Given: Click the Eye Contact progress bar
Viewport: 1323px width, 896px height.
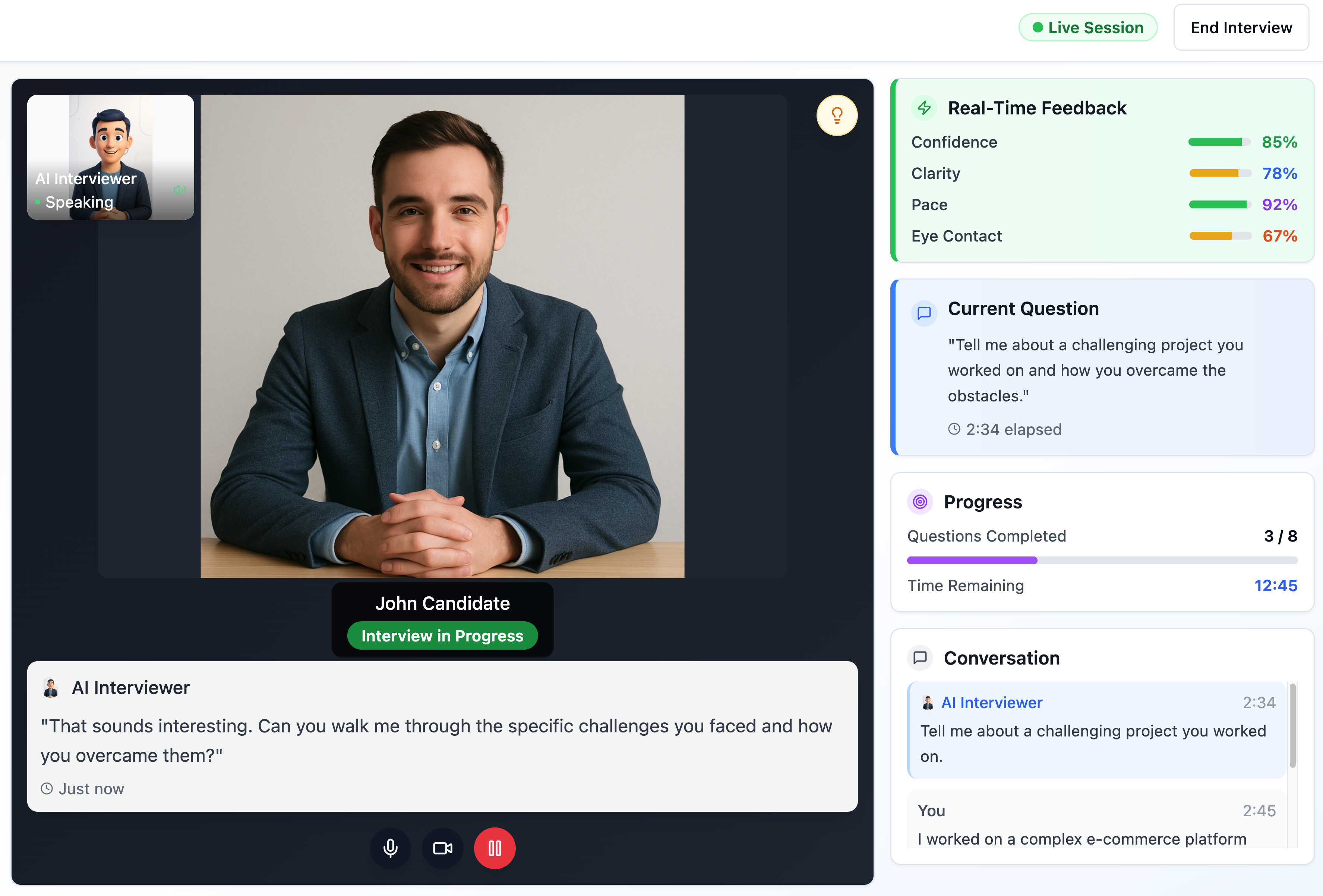Looking at the screenshot, I should pyautogui.click(x=1220, y=236).
